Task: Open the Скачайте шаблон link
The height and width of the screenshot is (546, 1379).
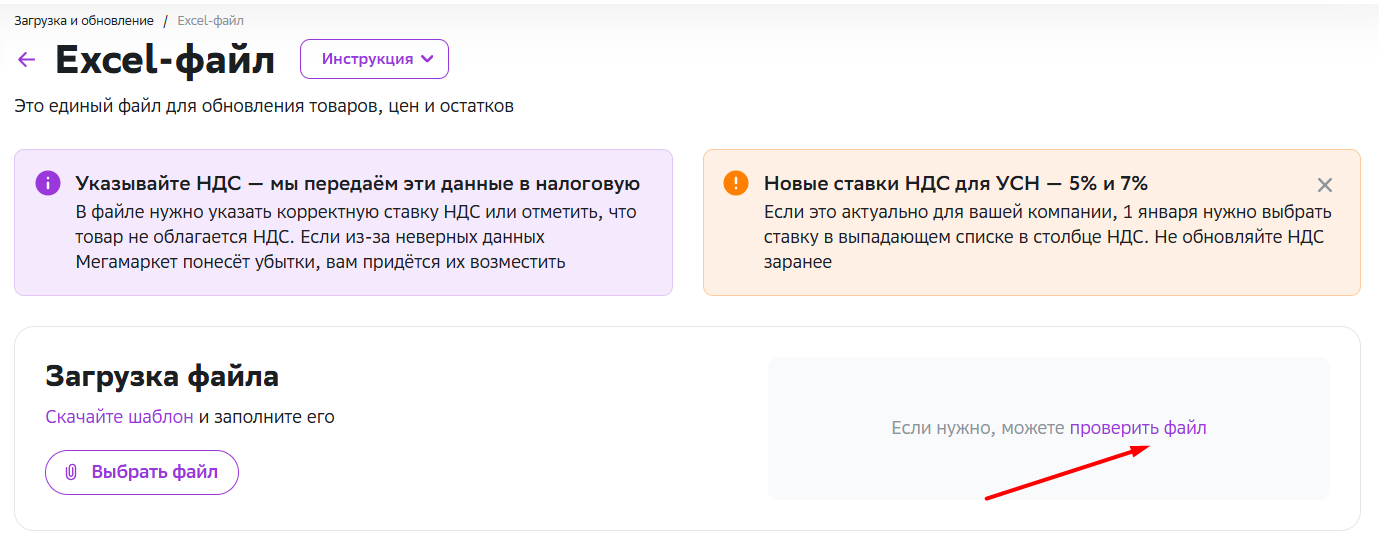Action: (119, 417)
